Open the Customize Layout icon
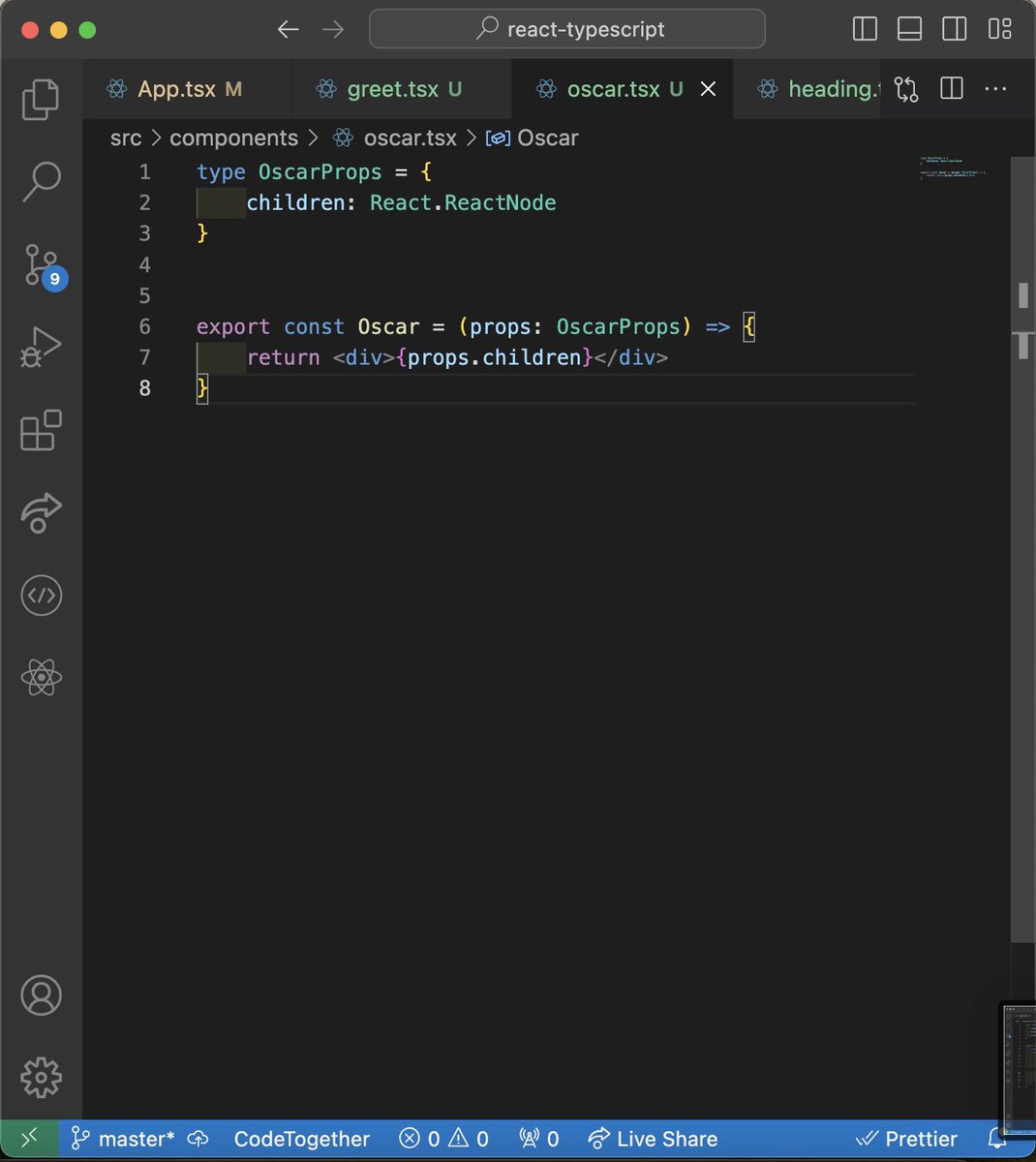Image resolution: width=1036 pixels, height=1162 pixels. point(1000,29)
